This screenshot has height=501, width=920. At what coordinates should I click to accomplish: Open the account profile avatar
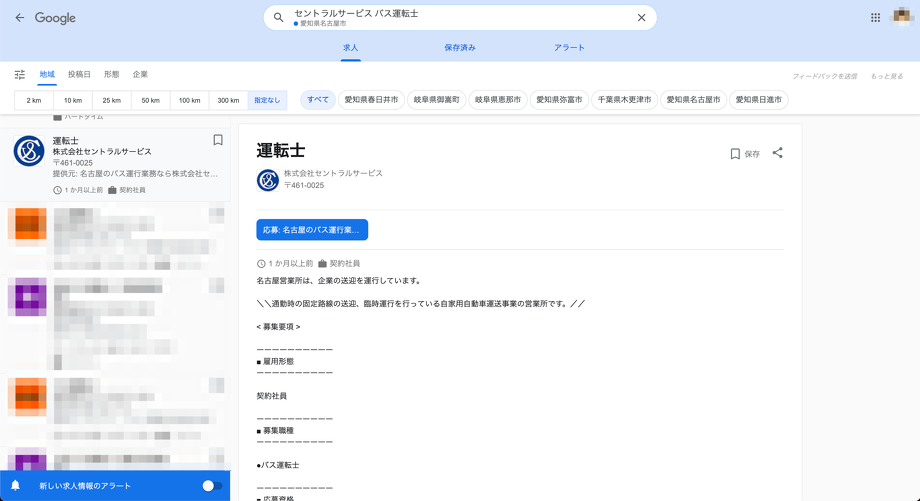click(x=902, y=17)
